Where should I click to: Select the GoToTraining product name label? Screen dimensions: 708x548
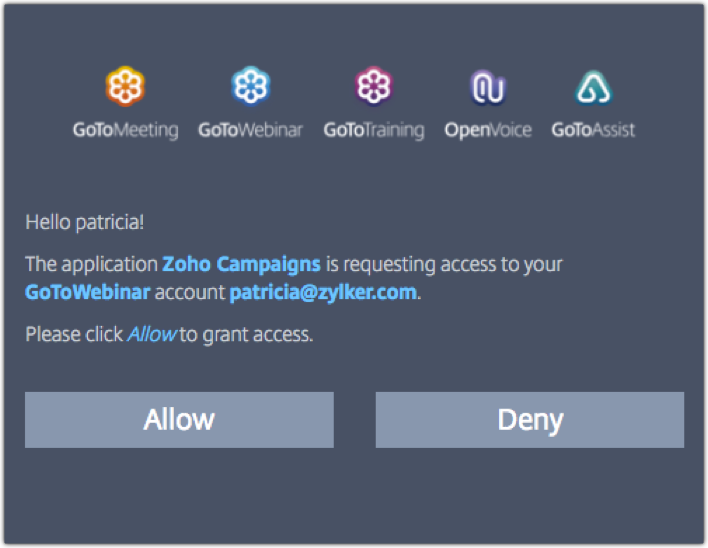click(374, 130)
